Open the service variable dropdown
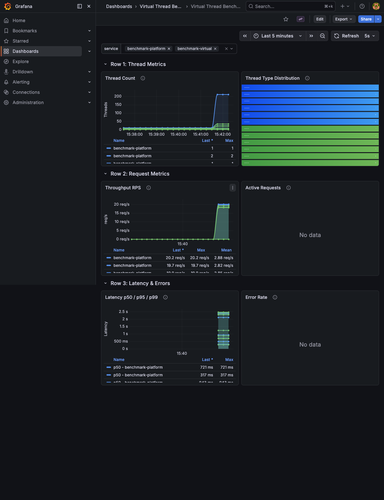Viewport: 384px width, 500px height. point(232,49)
